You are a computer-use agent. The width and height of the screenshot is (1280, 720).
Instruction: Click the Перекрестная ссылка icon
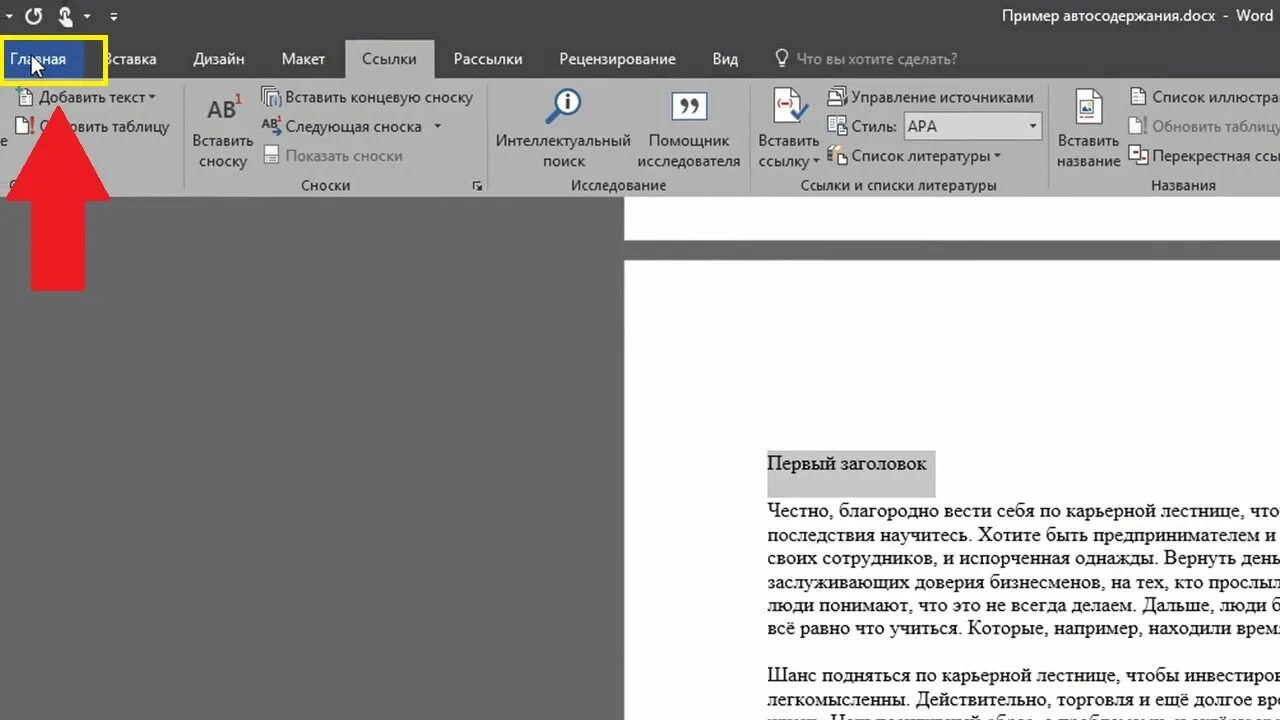pos(1138,155)
